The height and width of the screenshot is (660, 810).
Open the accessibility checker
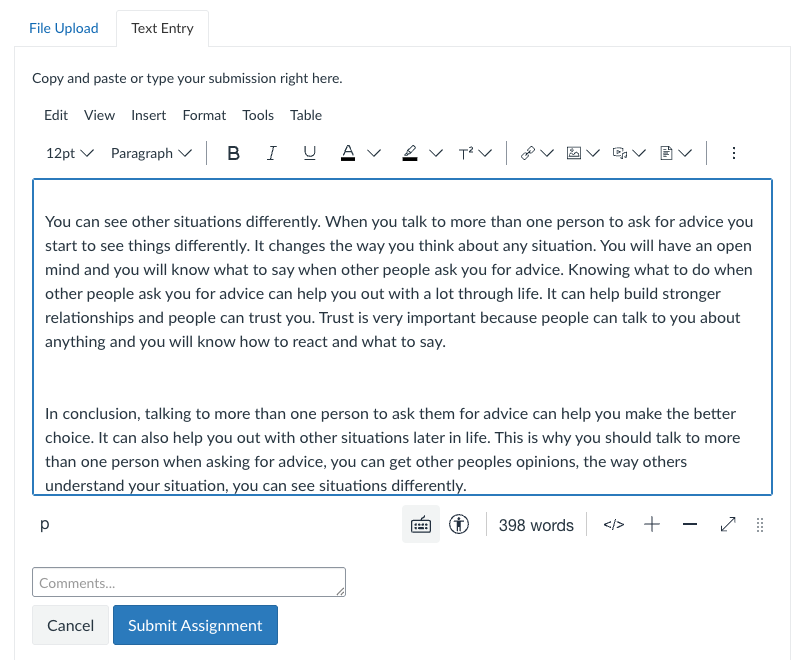click(459, 525)
